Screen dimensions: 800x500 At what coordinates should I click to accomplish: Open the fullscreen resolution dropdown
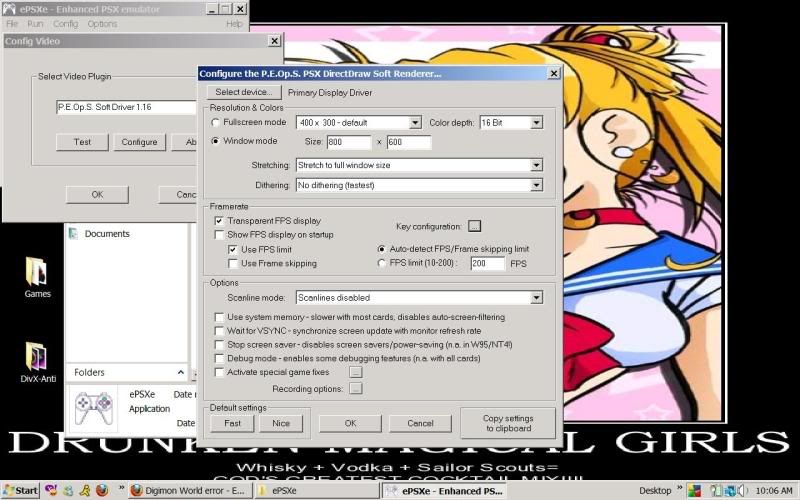click(415, 122)
